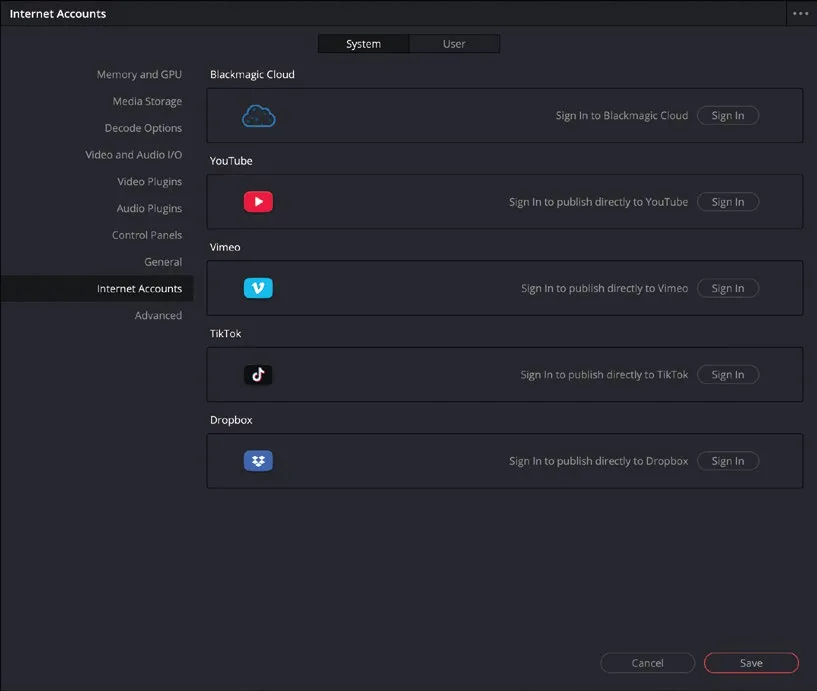Click the TikTok section heading

(225, 334)
